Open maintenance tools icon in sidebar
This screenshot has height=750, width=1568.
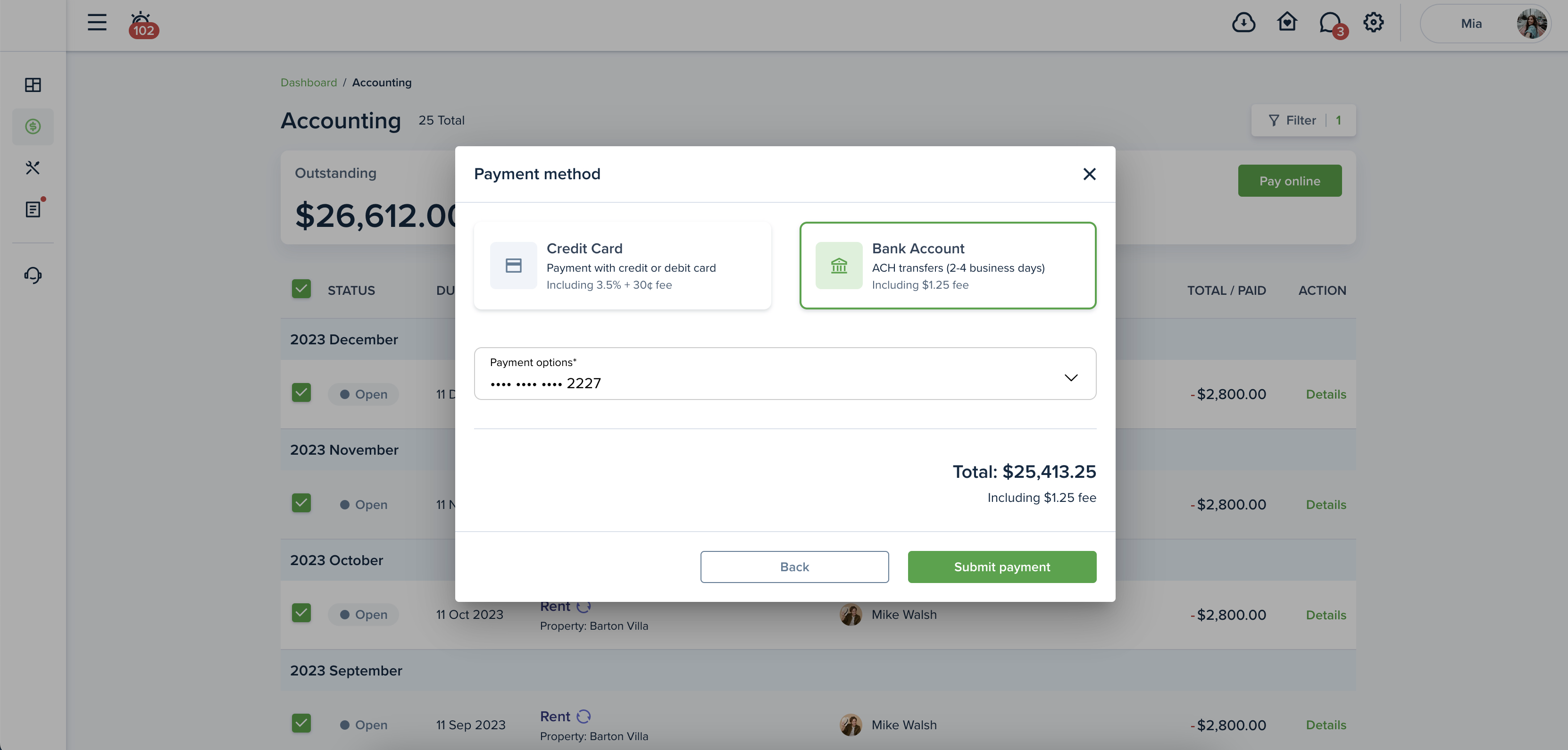[33, 167]
